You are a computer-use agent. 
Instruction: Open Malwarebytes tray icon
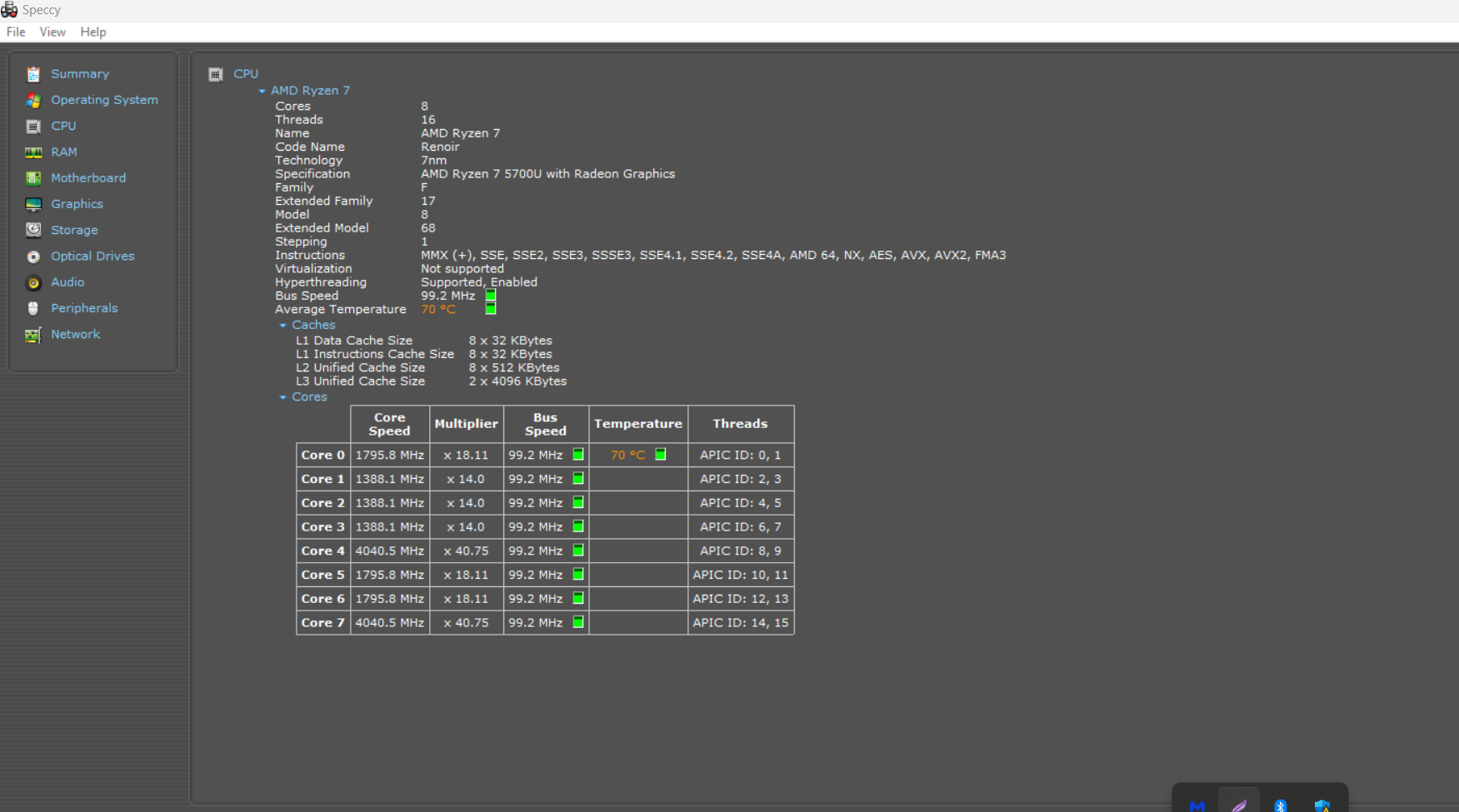(x=1197, y=805)
